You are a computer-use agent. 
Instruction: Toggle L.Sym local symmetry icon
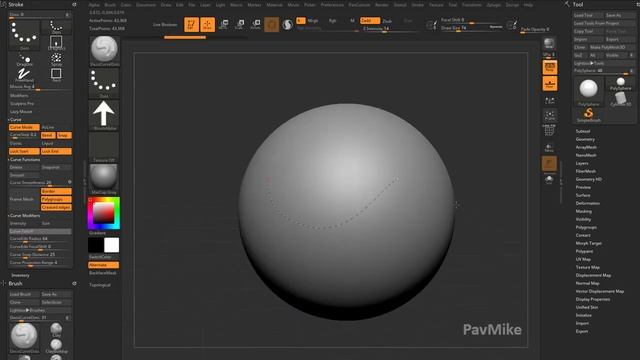550,100
